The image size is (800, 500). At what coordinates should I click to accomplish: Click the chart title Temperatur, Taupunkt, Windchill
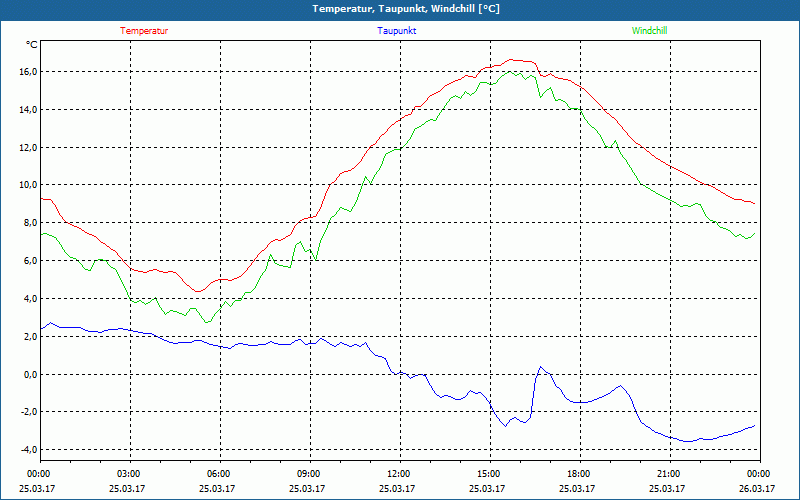tap(406, 9)
